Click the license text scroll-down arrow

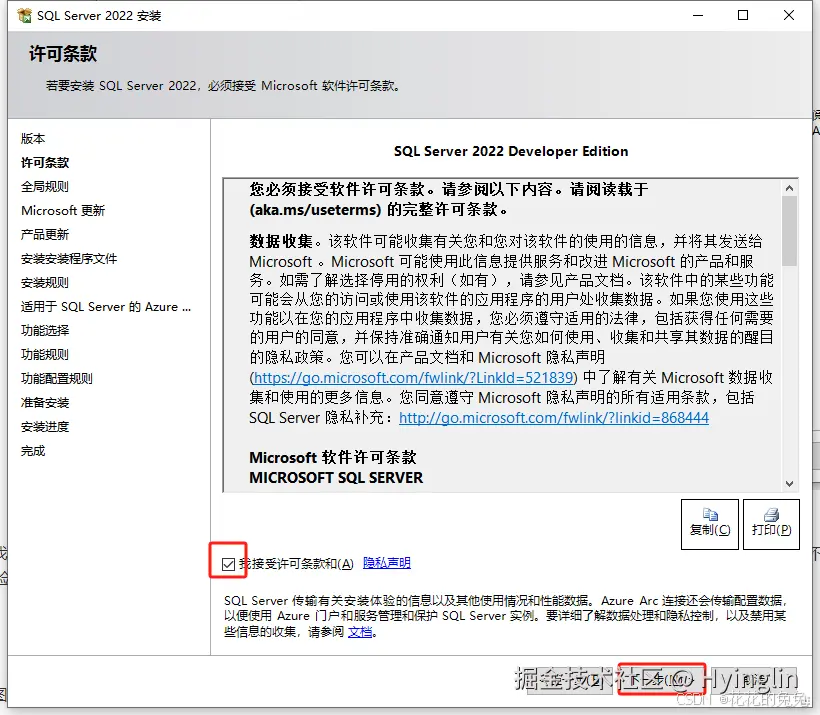click(790, 484)
